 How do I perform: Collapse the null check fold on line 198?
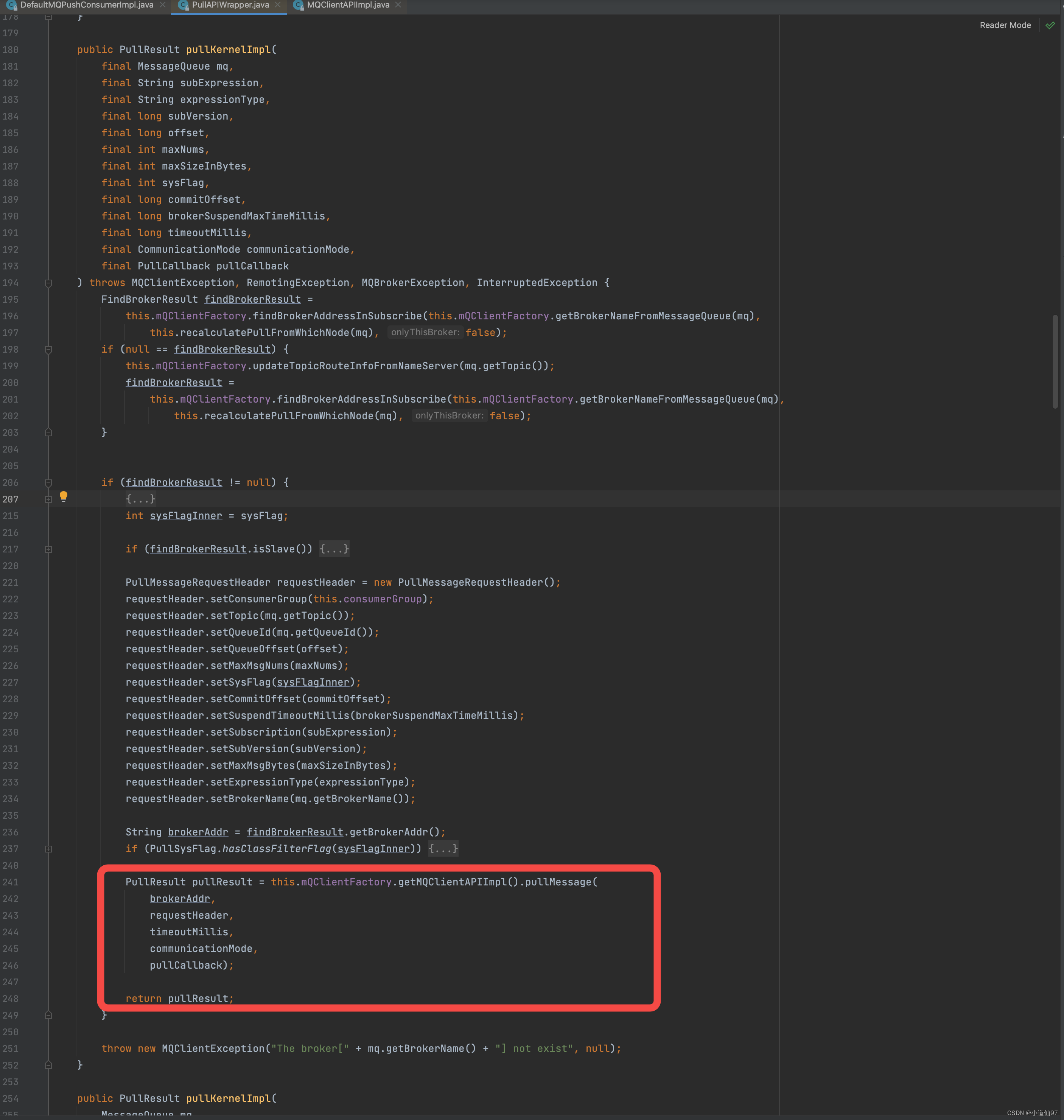[x=48, y=349]
